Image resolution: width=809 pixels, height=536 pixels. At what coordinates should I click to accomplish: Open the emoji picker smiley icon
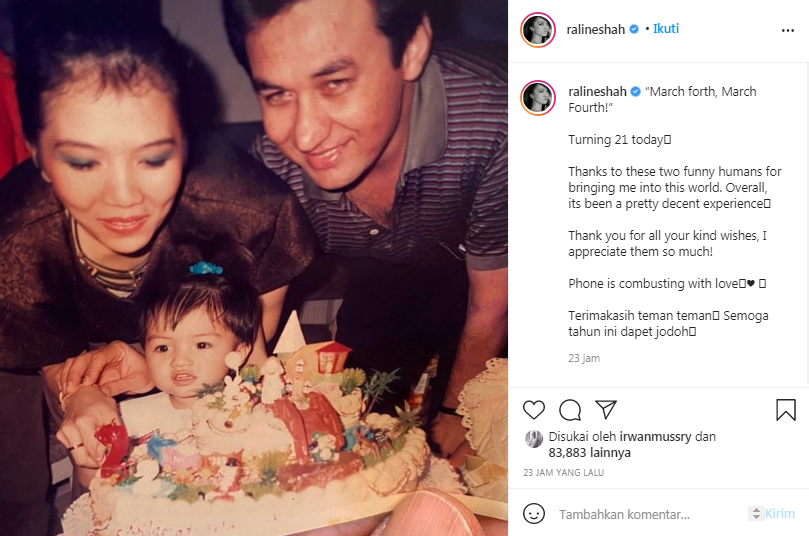(x=533, y=514)
